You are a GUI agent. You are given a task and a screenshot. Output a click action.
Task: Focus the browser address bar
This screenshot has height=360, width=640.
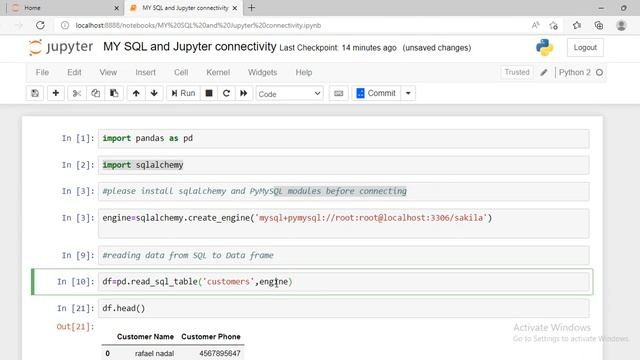[286, 25]
